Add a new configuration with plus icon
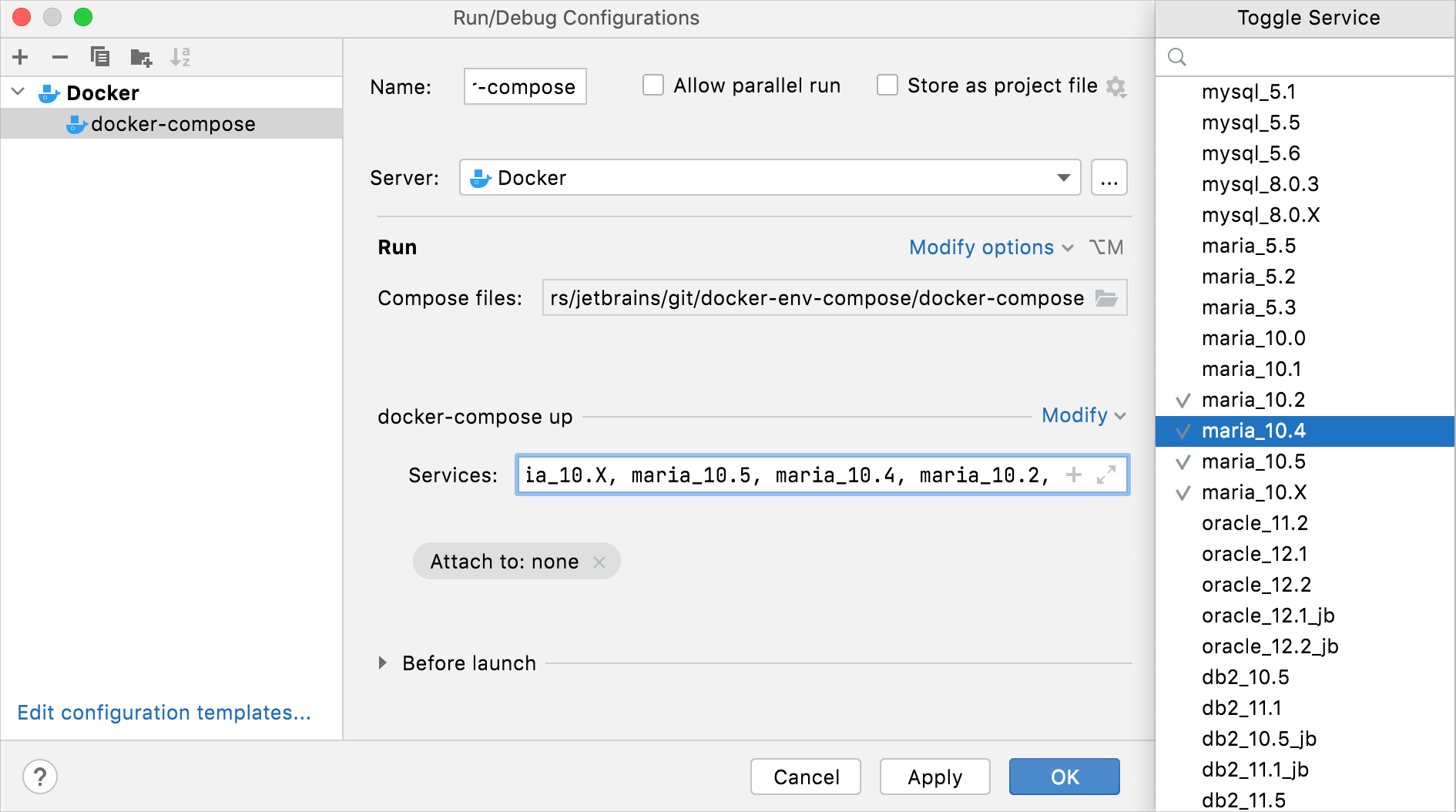The height and width of the screenshot is (812, 1456). (21, 57)
